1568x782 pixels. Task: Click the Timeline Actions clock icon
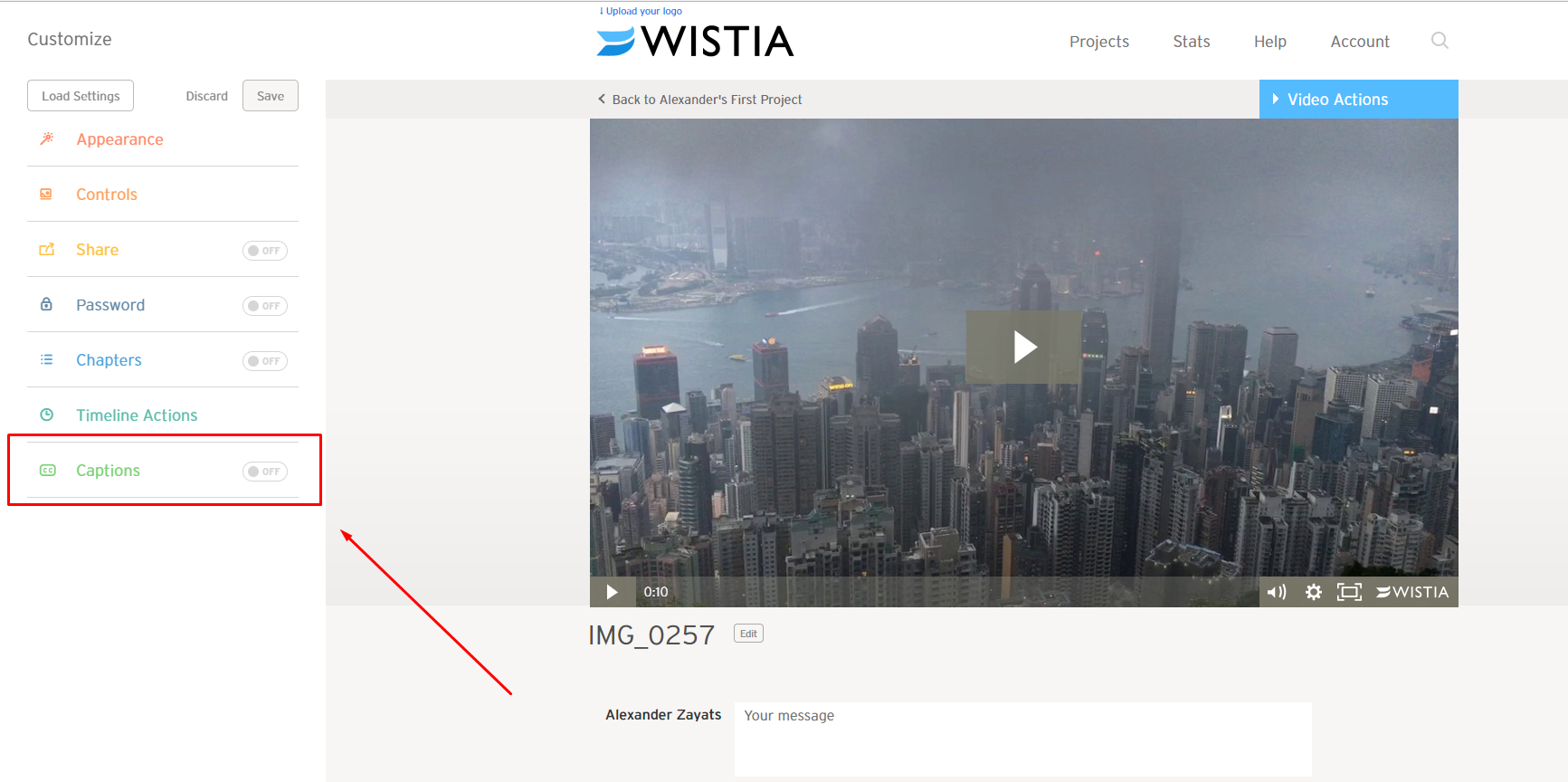47,415
